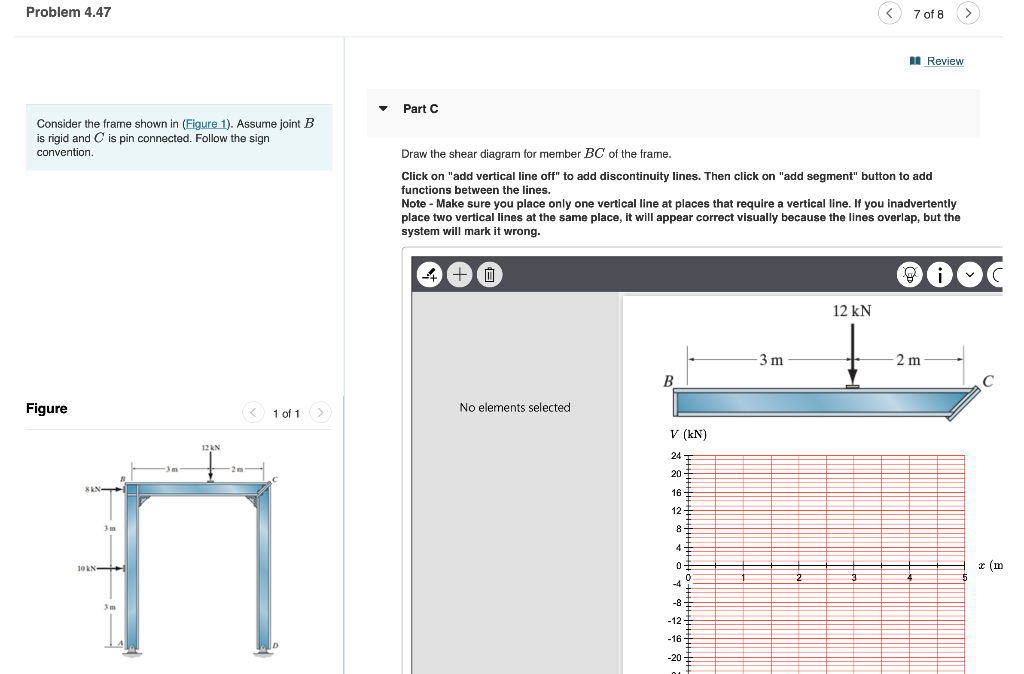Collapse the Part C section triangle
This screenshot has height=674, width=1024.
[x=383, y=108]
